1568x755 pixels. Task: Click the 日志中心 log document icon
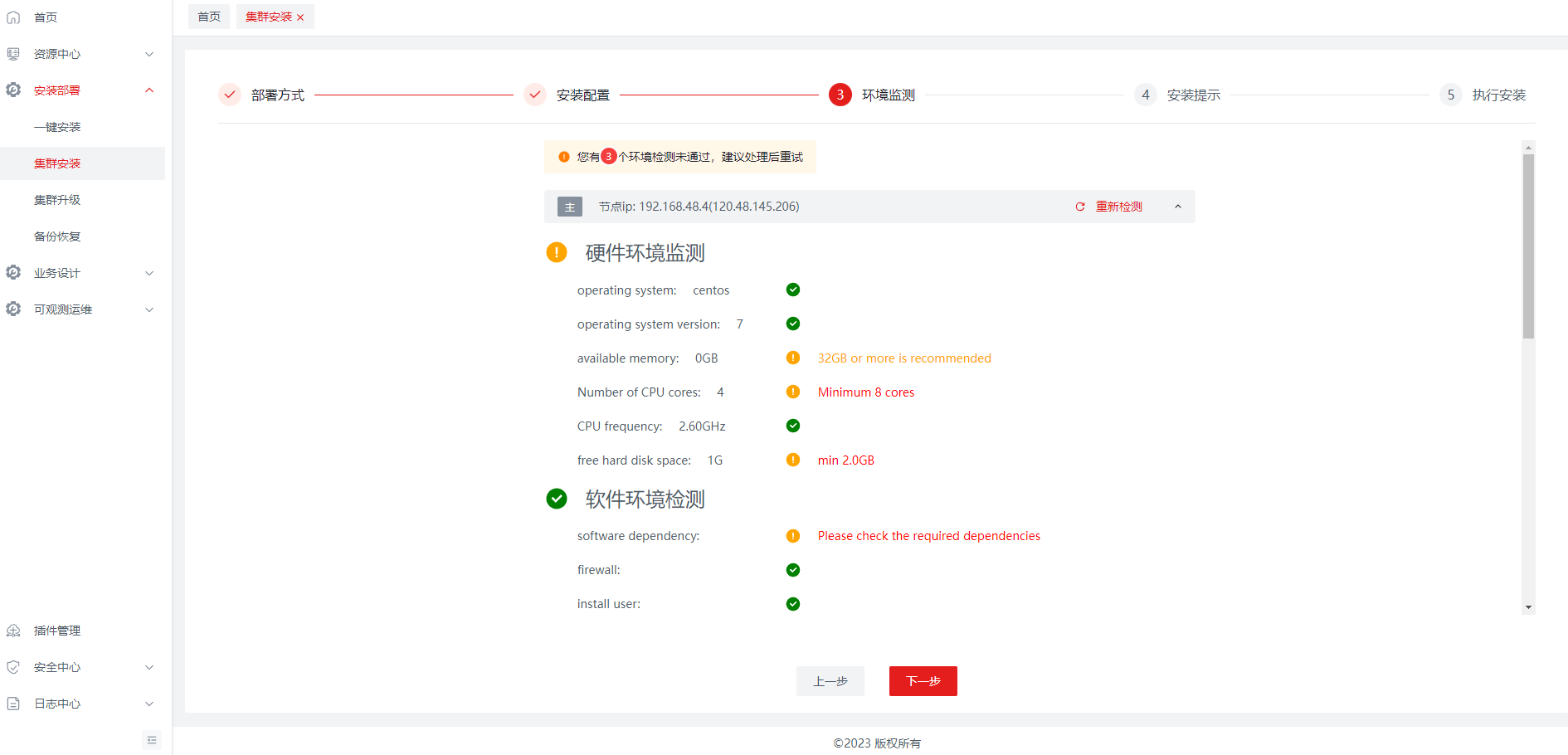click(13, 704)
